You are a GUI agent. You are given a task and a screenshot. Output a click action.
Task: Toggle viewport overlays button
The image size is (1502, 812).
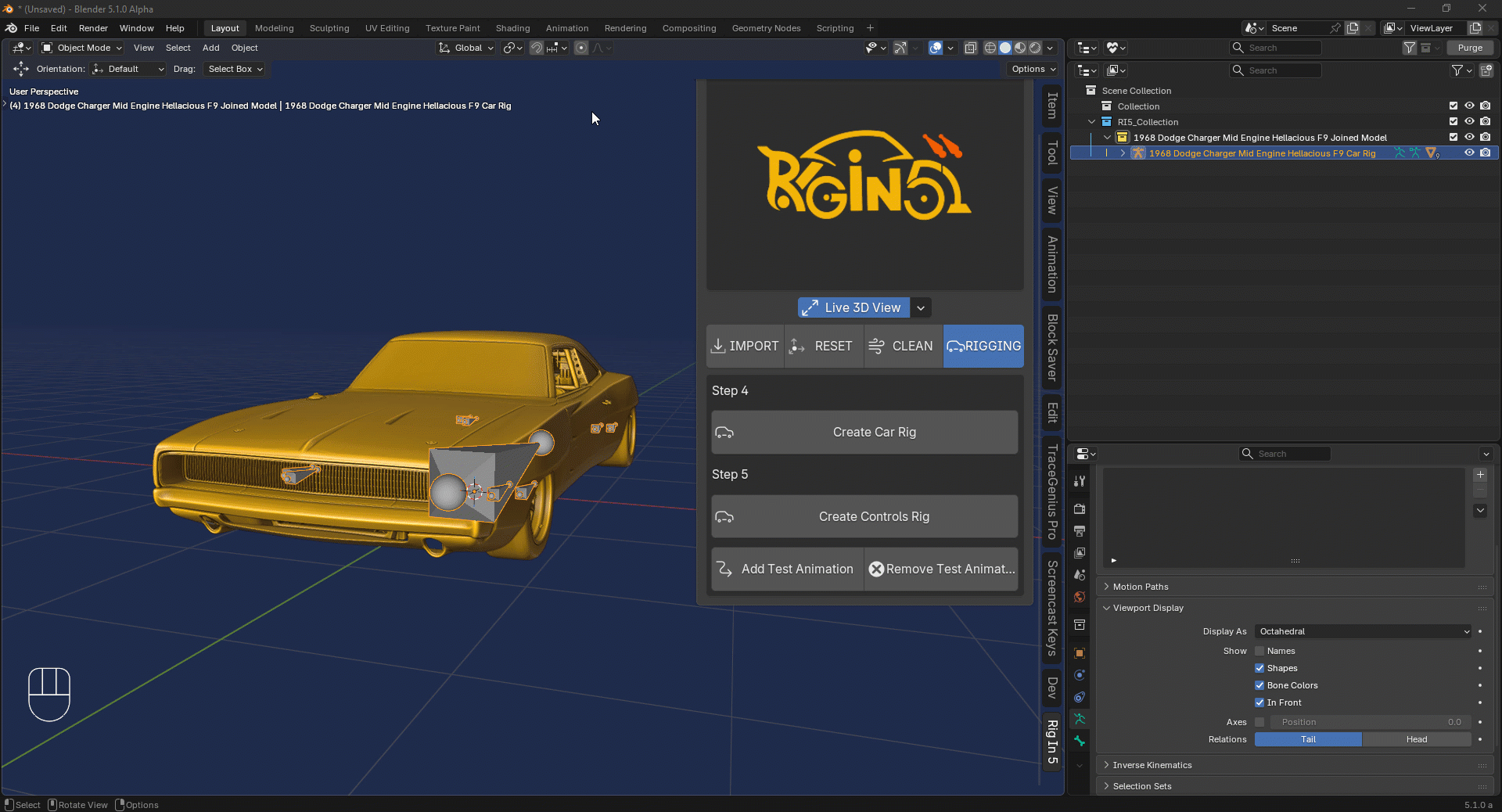coord(936,48)
